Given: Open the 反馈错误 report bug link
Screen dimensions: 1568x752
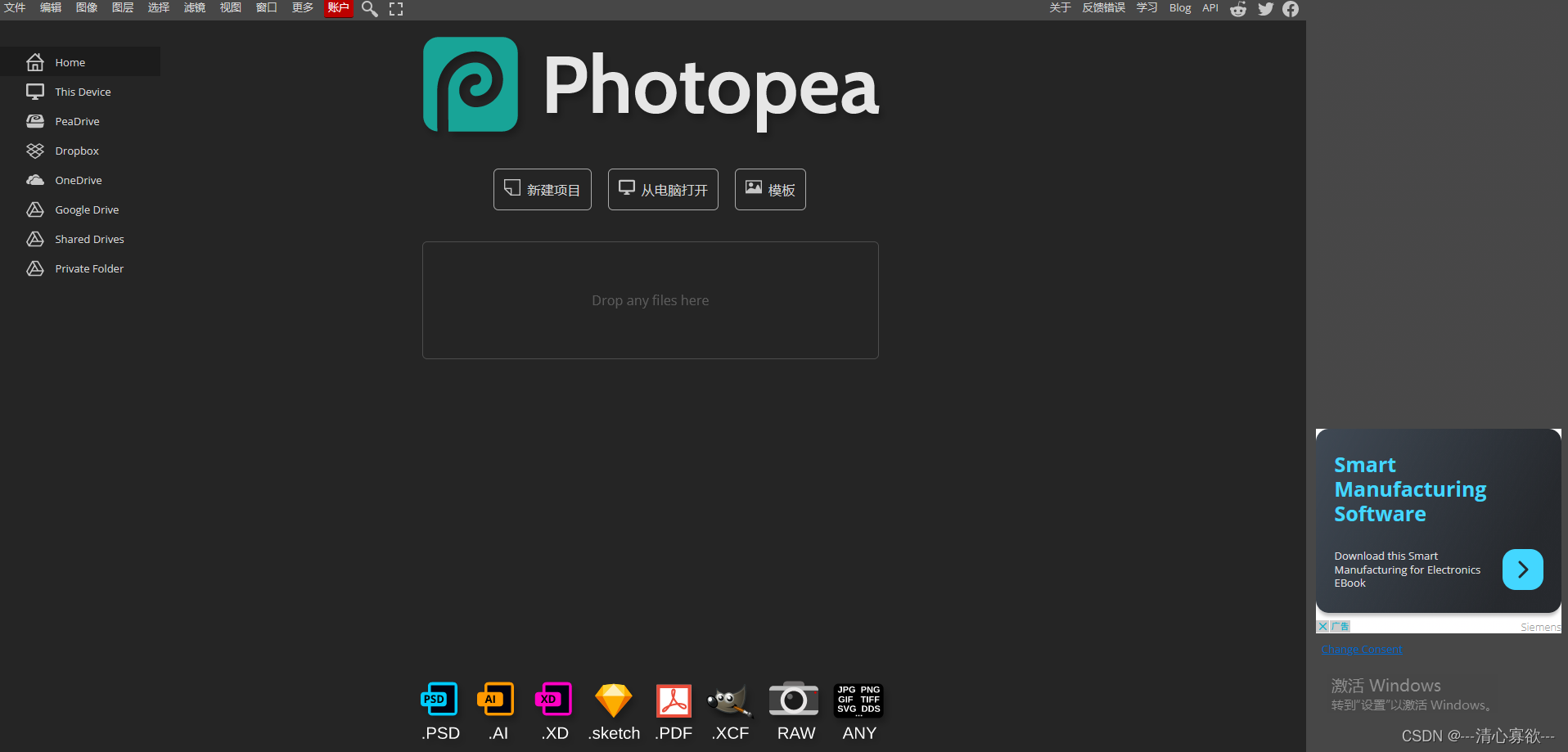Looking at the screenshot, I should tap(1103, 8).
